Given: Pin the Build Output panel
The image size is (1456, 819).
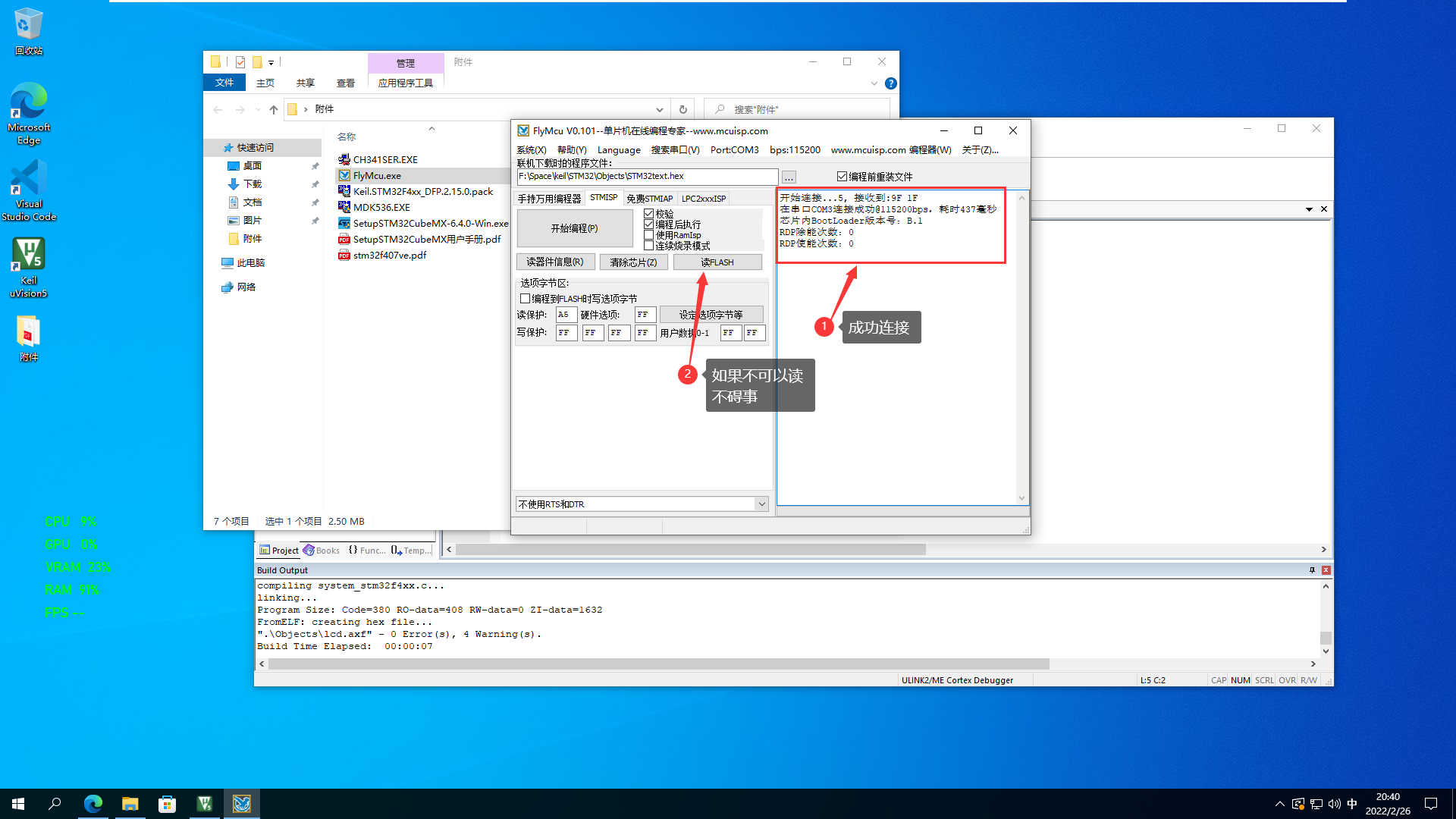Looking at the screenshot, I should (x=1310, y=570).
